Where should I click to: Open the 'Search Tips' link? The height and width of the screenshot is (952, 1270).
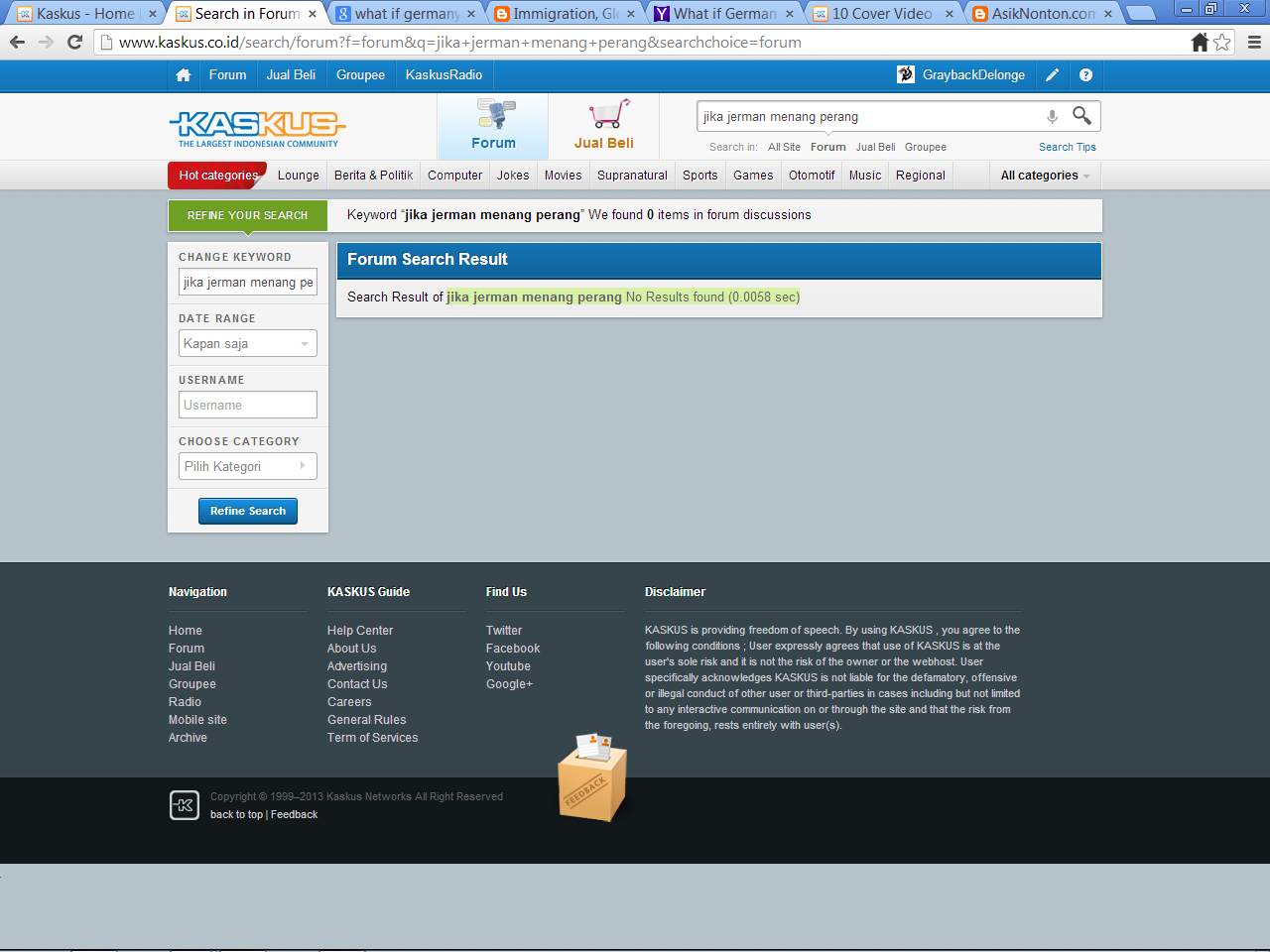(x=1068, y=147)
